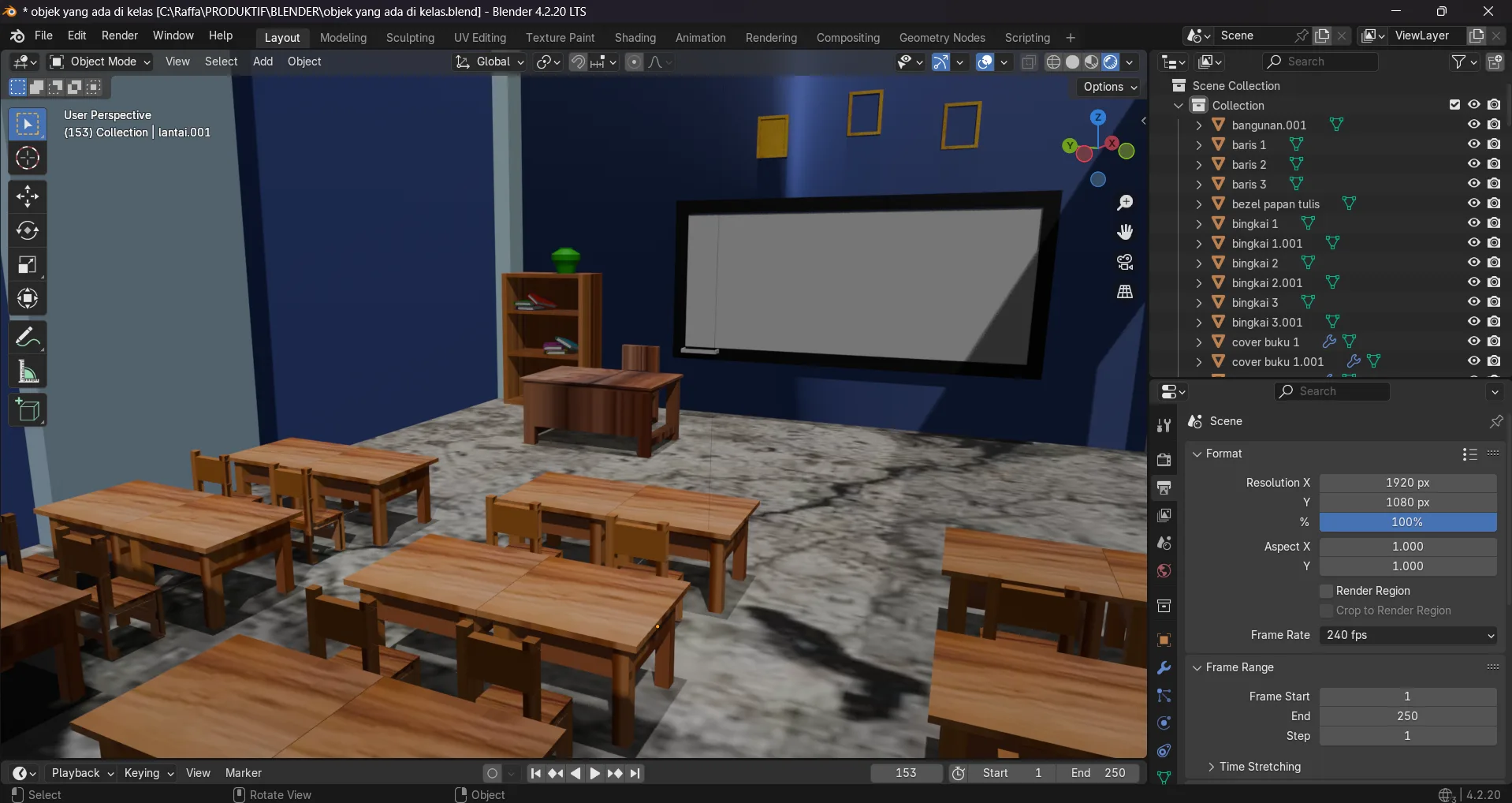The height and width of the screenshot is (803, 1512).
Task: Play animation forward in timeline
Action: click(595, 773)
